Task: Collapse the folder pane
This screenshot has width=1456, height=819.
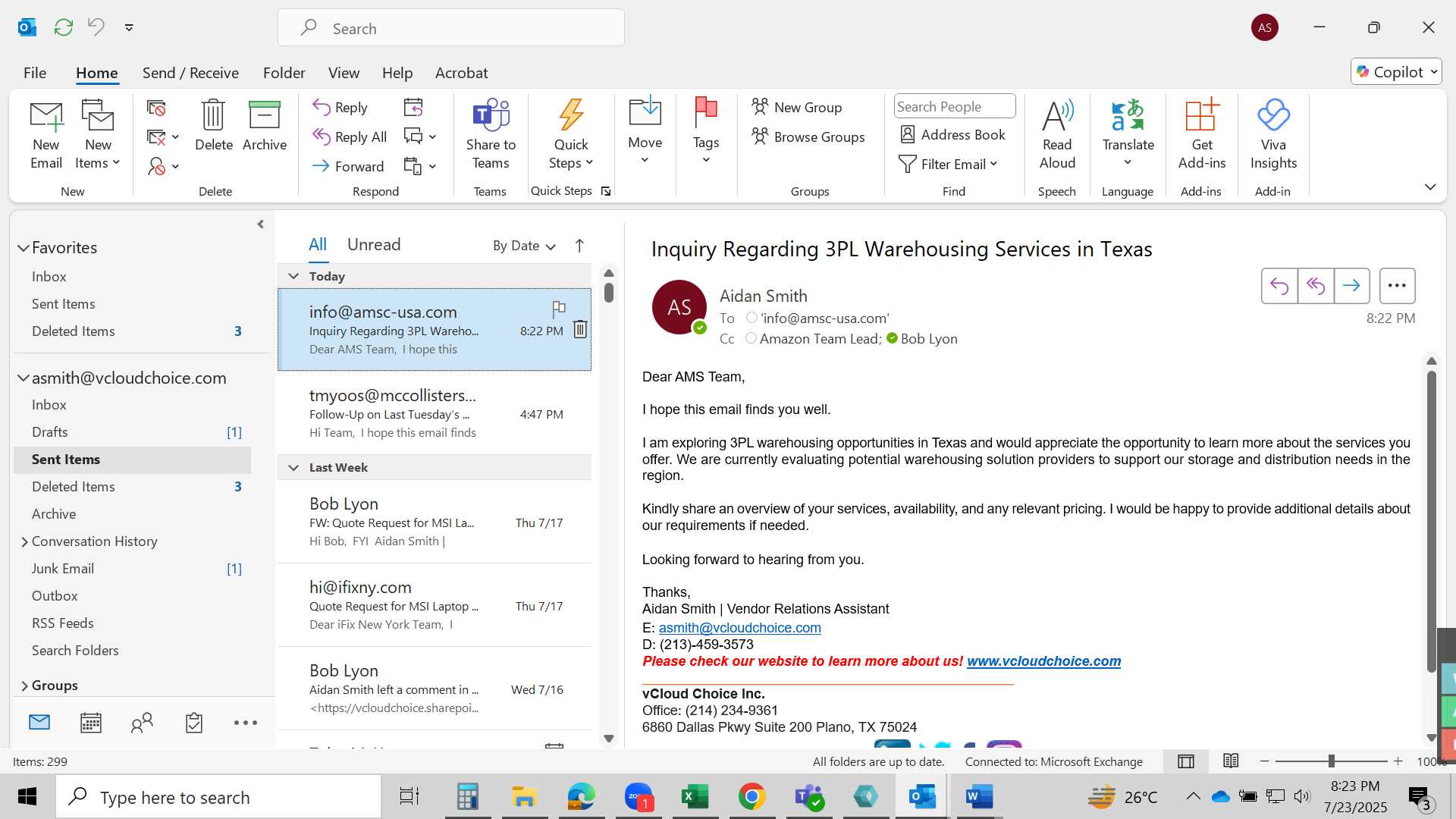Action: [x=261, y=224]
